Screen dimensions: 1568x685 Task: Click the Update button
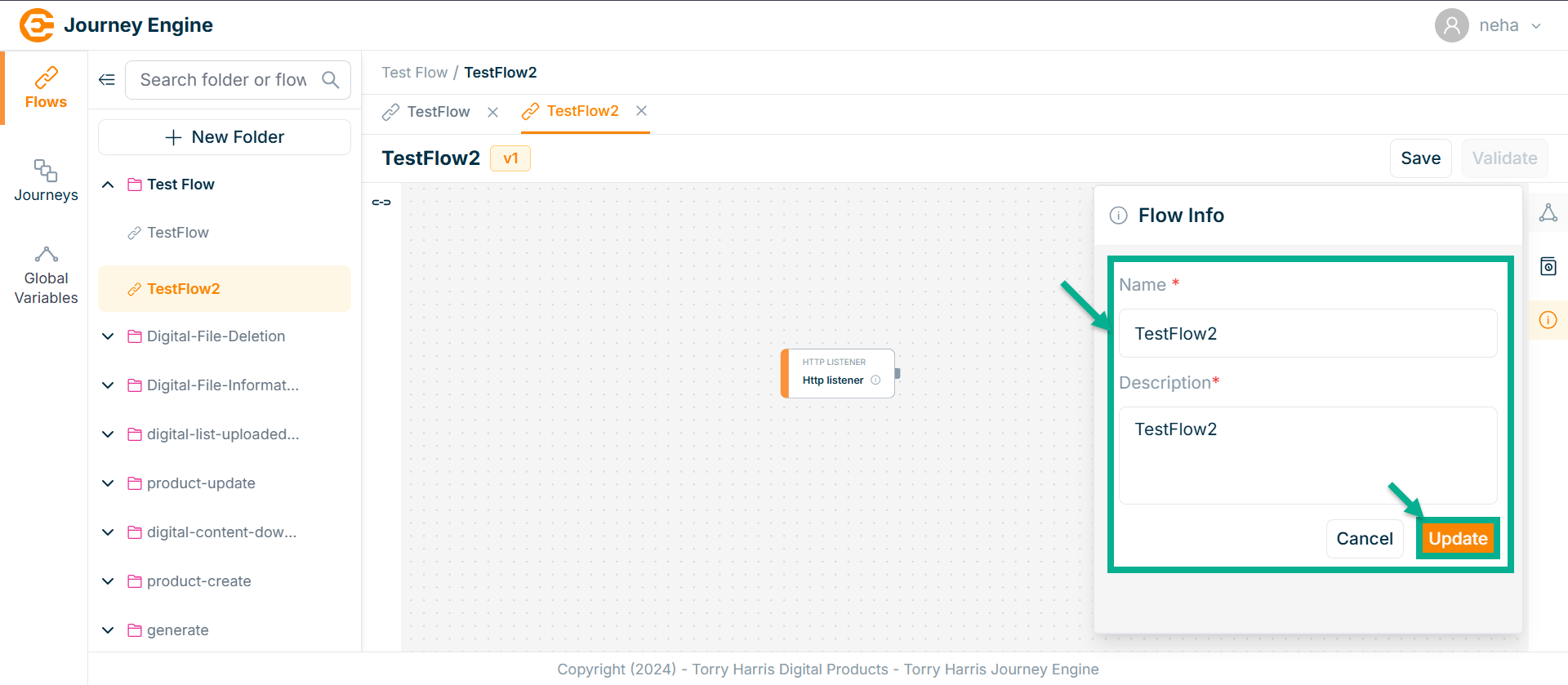pos(1458,539)
